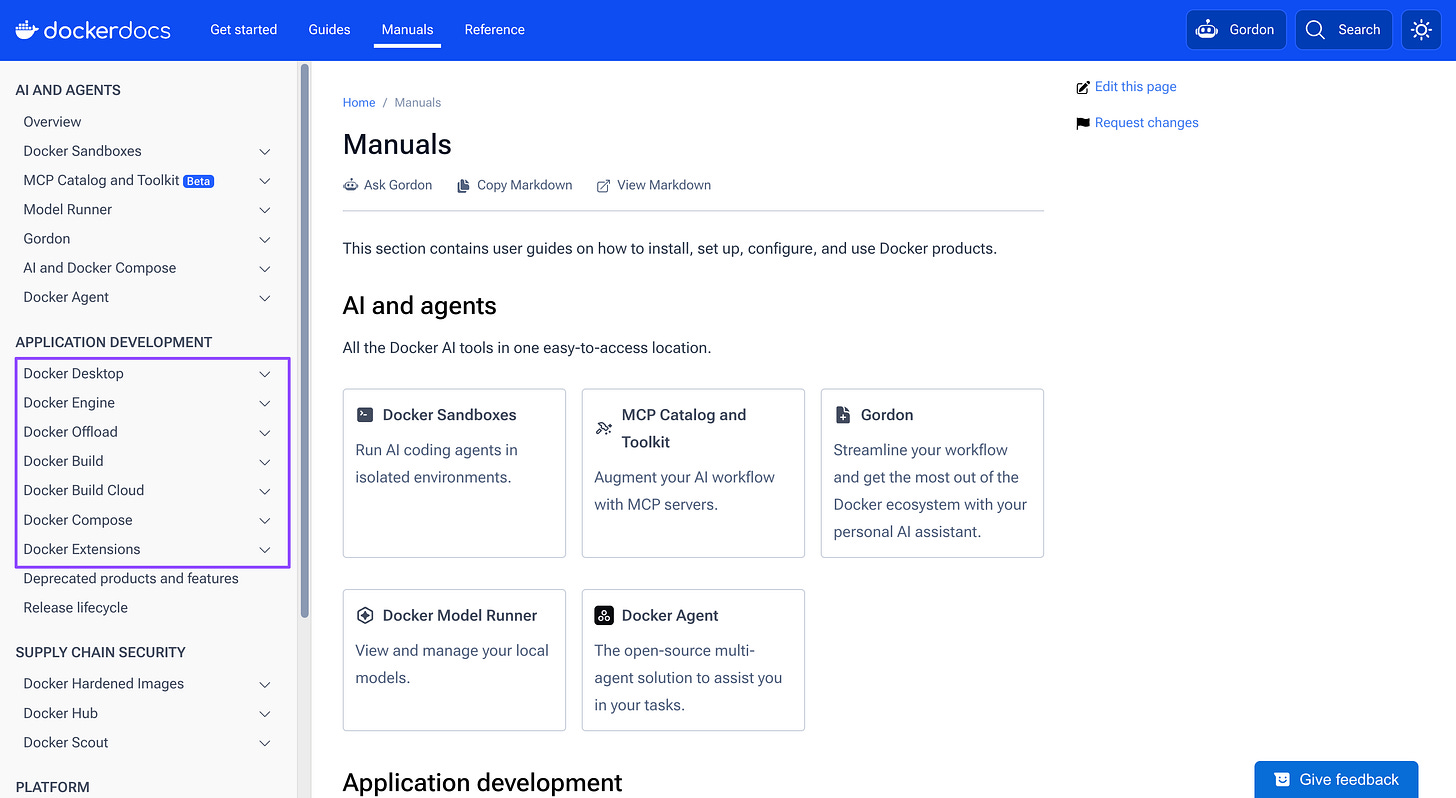Open Overview in the sidebar

coord(52,122)
